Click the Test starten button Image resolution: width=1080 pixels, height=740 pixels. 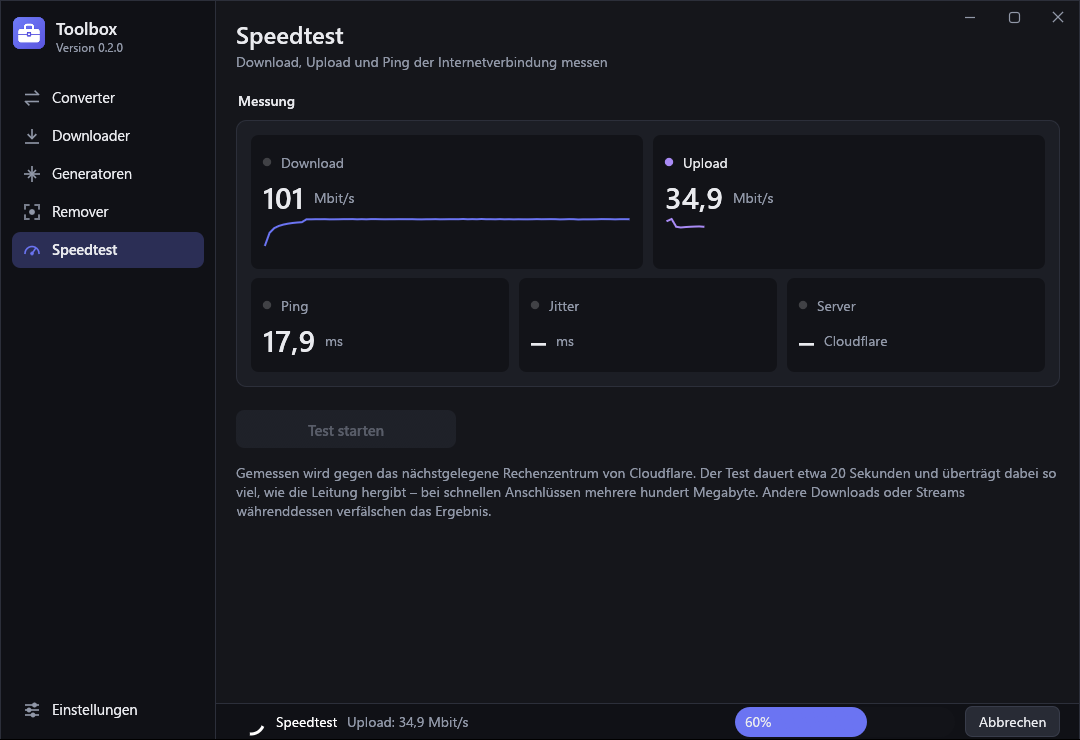tap(346, 430)
